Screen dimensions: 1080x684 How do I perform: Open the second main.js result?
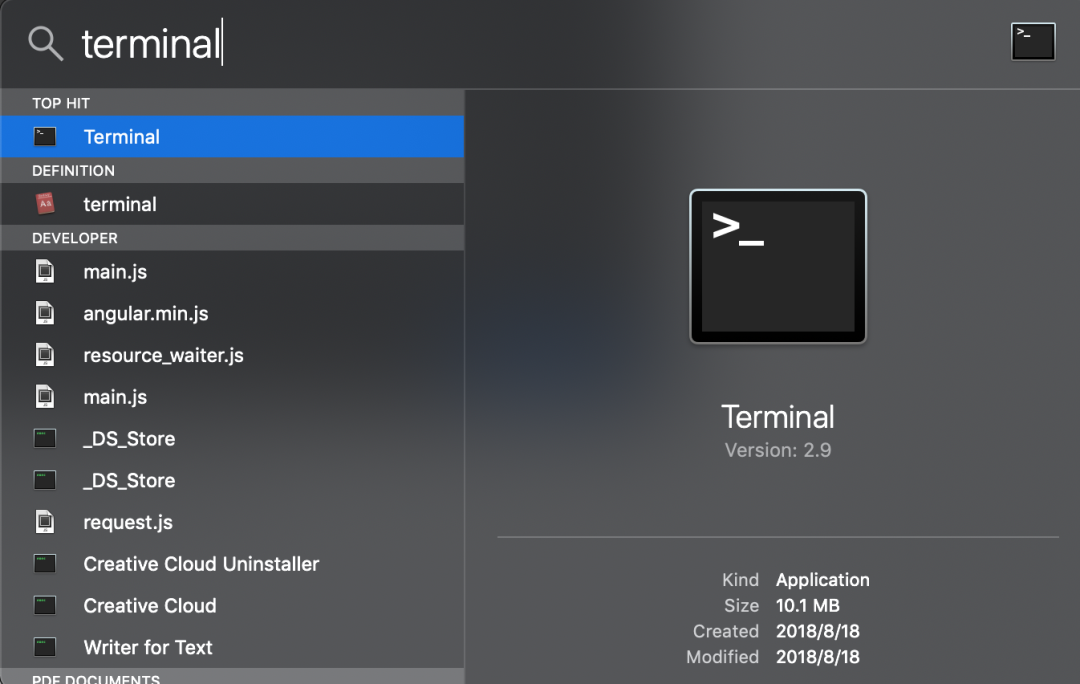[232, 397]
